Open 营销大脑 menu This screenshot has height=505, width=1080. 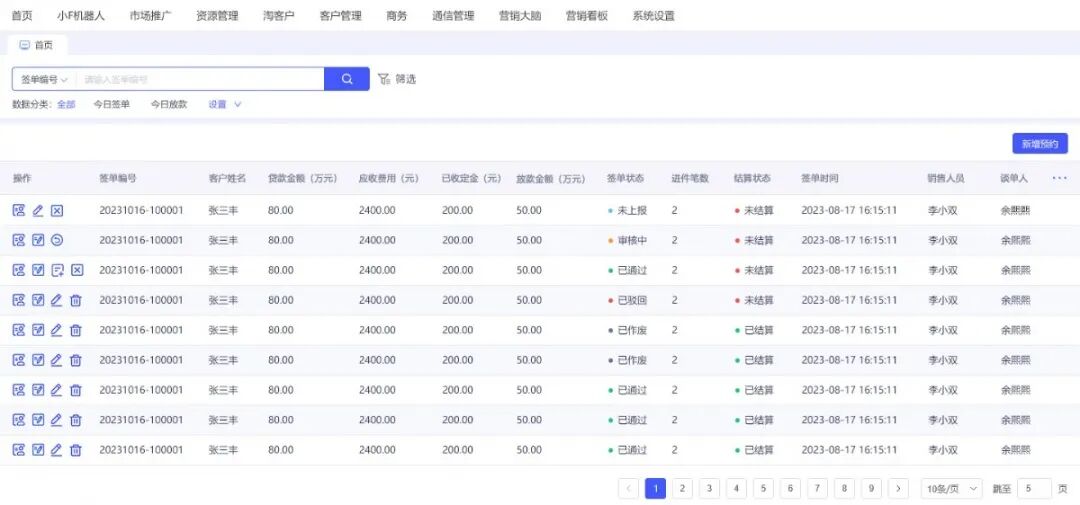[520, 16]
